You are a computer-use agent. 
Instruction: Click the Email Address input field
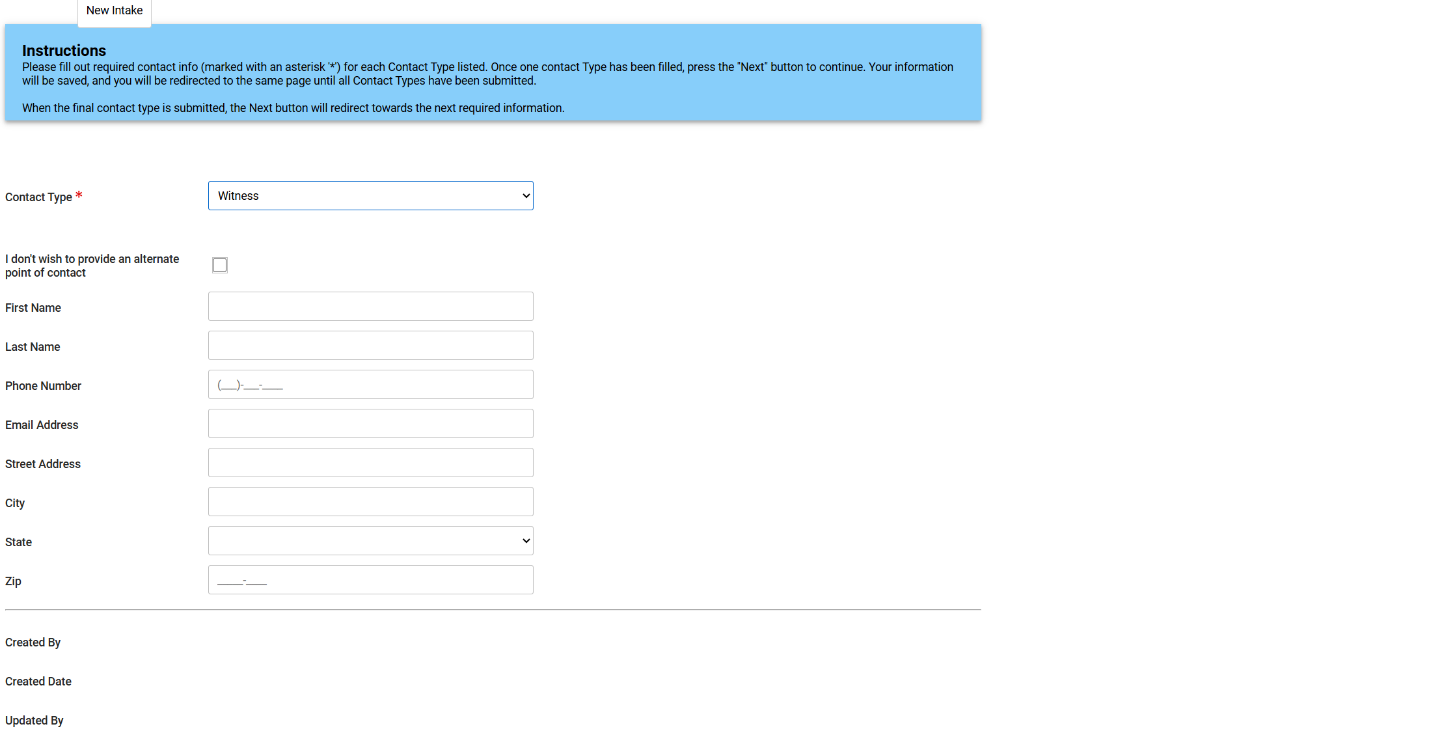[x=370, y=424]
